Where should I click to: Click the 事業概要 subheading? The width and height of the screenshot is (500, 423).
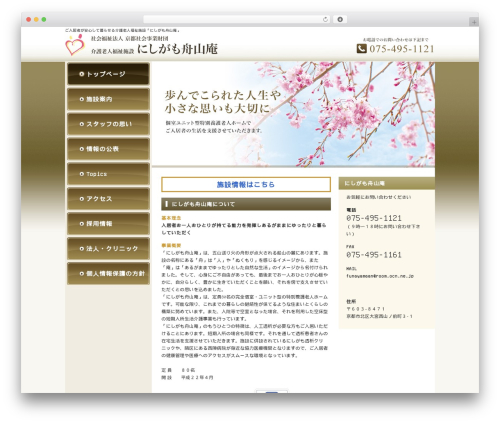click(171, 245)
